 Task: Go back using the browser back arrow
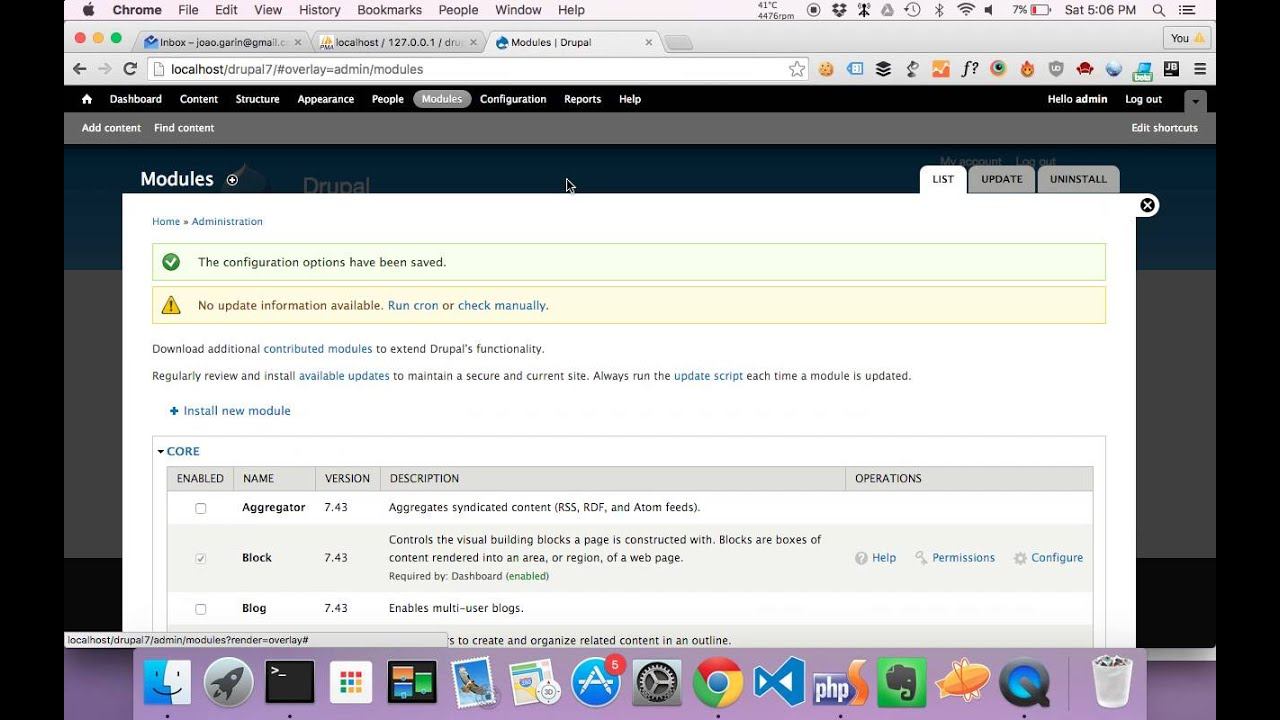point(80,69)
